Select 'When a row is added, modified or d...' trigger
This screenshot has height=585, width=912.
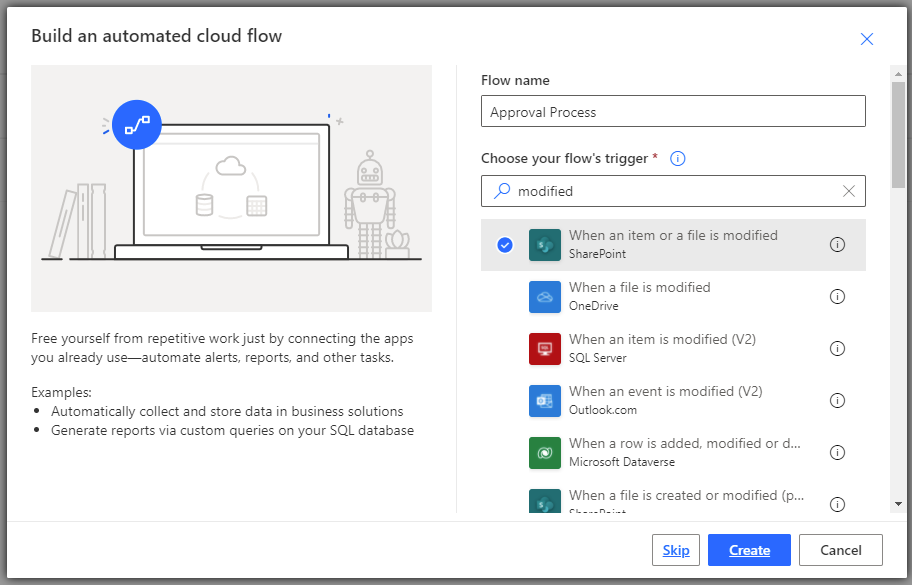tap(673, 452)
